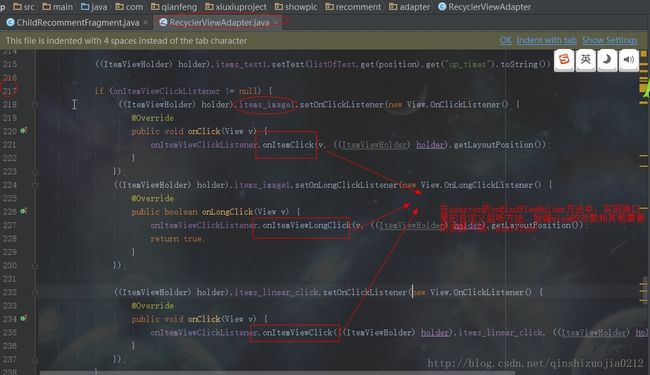Viewport: 650px width, 375px height.
Task: Click override gutter icon on line 234
Action: pos(24,319)
